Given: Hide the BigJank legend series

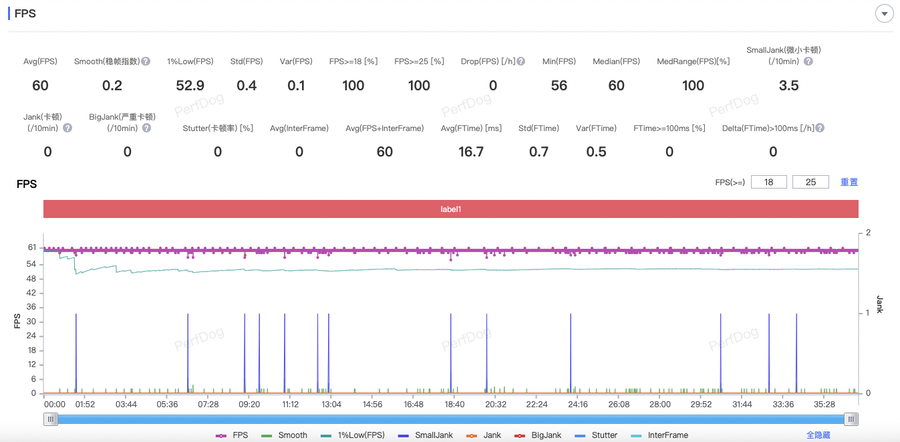Looking at the screenshot, I should pyautogui.click(x=538, y=436).
